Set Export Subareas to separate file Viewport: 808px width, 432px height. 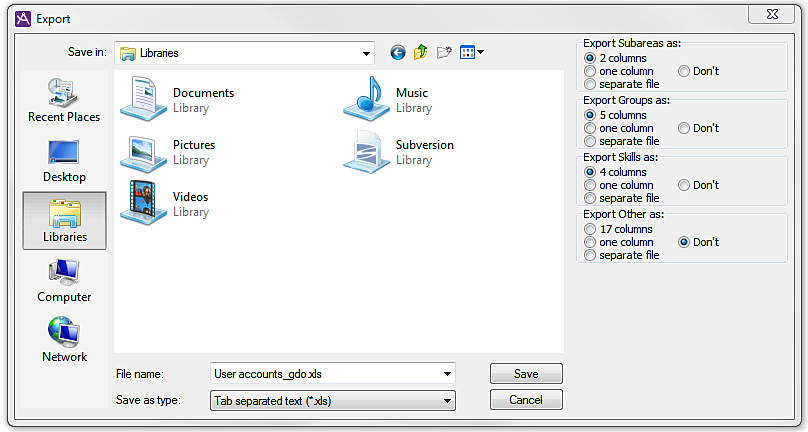click(590, 84)
